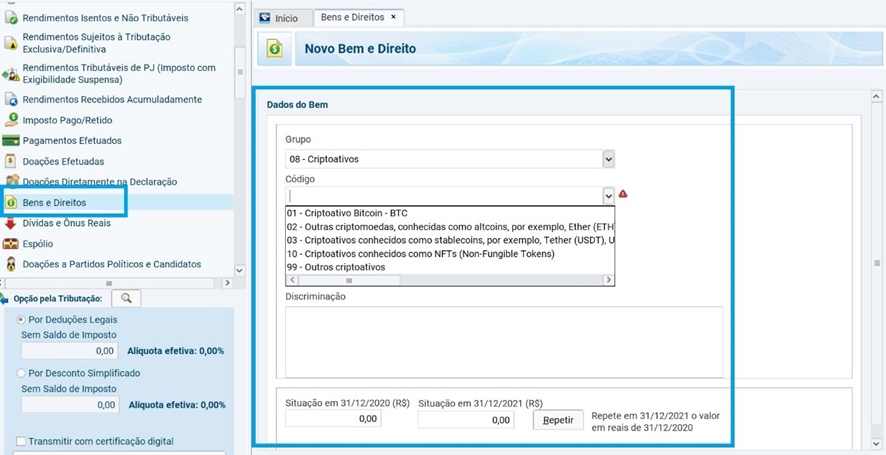The height and width of the screenshot is (455, 886).
Task: Collapse the Código dropdown arrow
Action: [608, 195]
